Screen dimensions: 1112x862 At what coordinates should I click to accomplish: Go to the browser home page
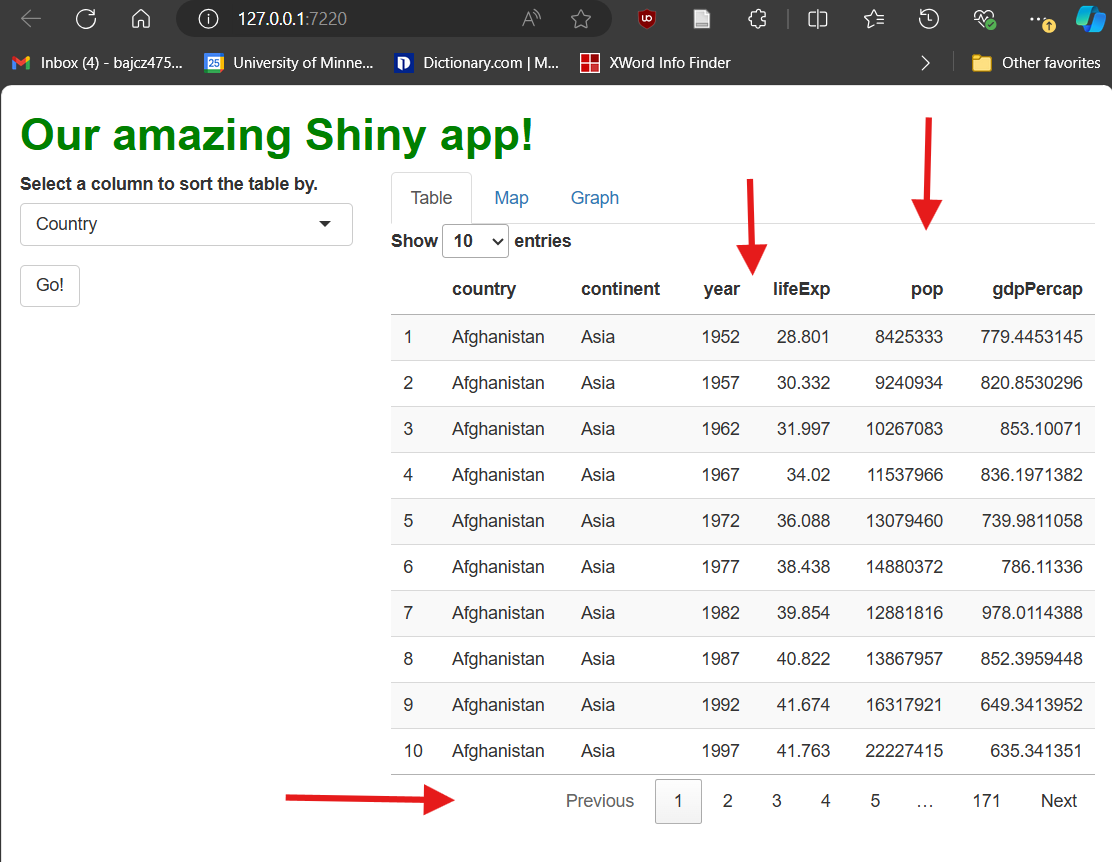[x=140, y=18]
